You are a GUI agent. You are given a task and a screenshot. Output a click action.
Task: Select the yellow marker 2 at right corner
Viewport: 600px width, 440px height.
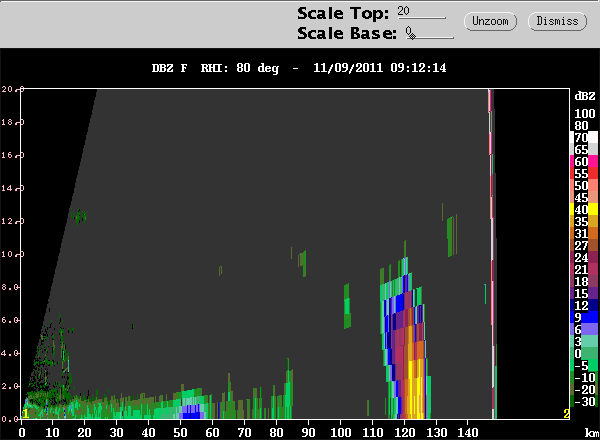pyautogui.click(x=566, y=414)
